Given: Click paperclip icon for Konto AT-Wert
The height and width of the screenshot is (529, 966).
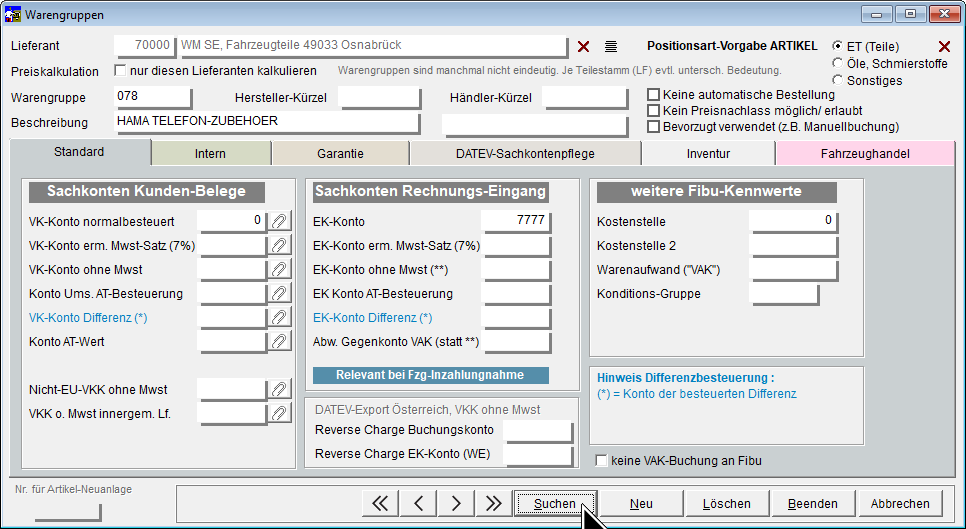Looking at the screenshot, I should (x=280, y=342).
